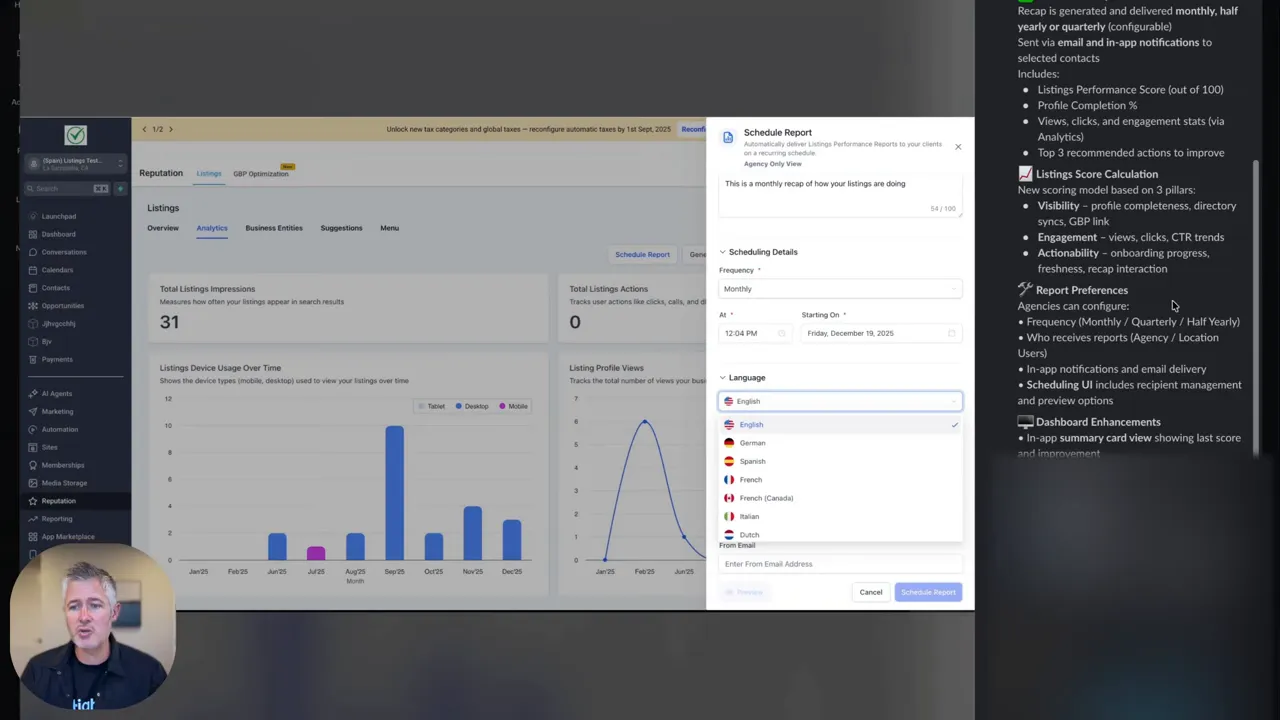Click the English flag swatch in the language list

(729, 424)
